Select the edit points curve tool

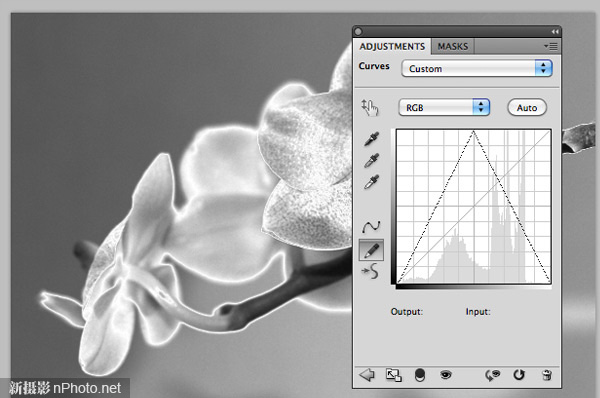tap(371, 227)
